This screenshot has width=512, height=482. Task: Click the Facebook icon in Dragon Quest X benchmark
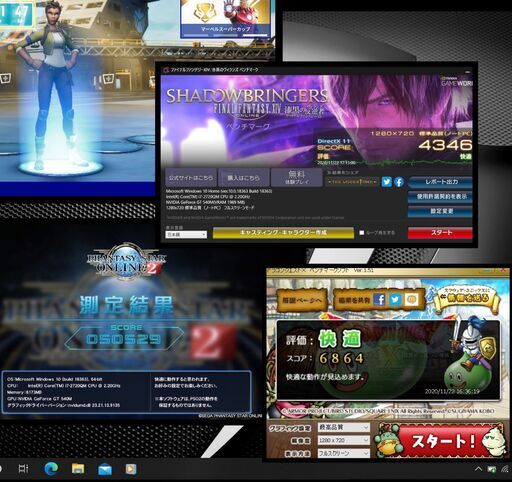(380, 300)
